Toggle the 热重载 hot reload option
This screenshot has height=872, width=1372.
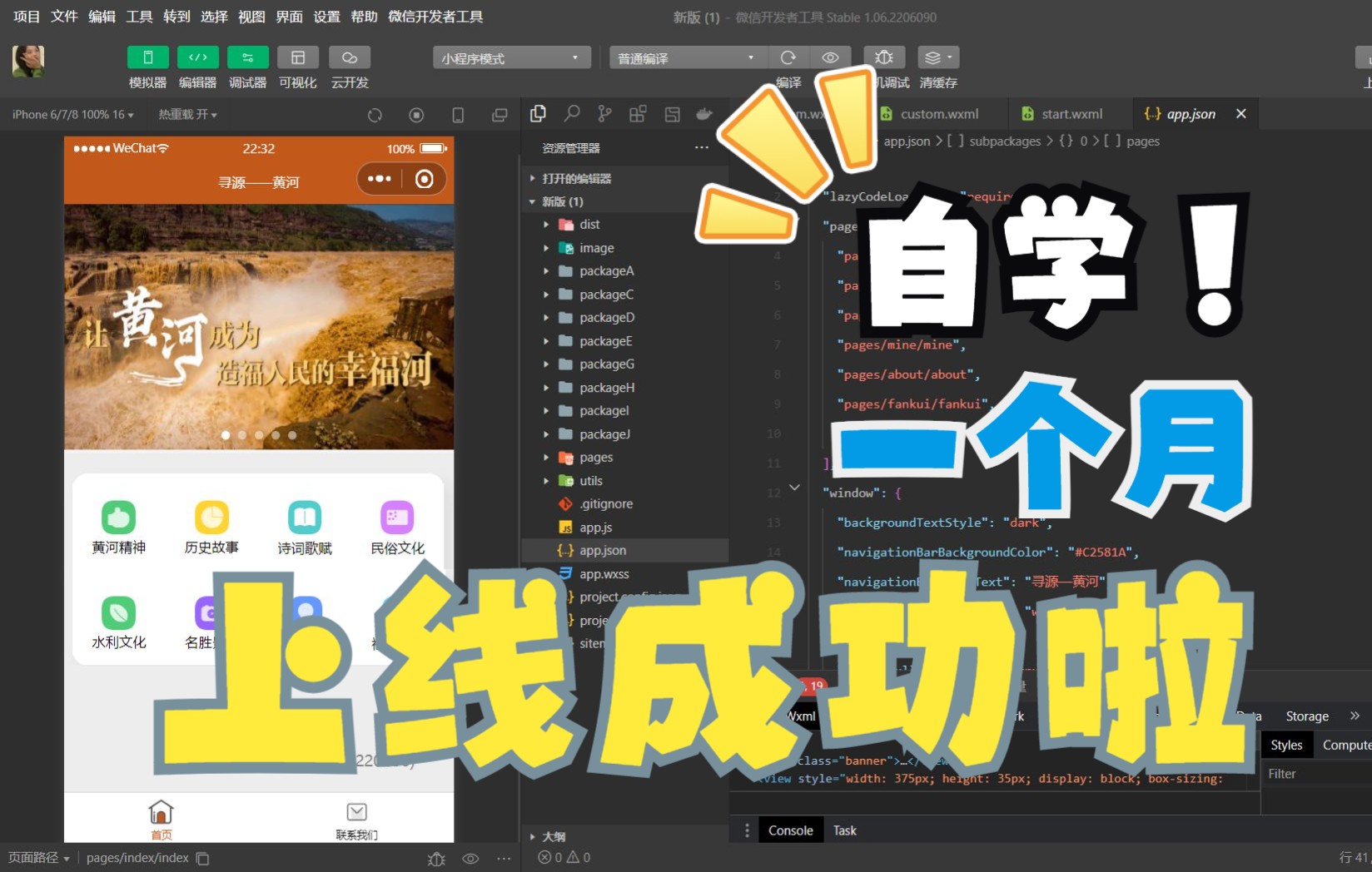pyautogui.click(x=183, y=114)
